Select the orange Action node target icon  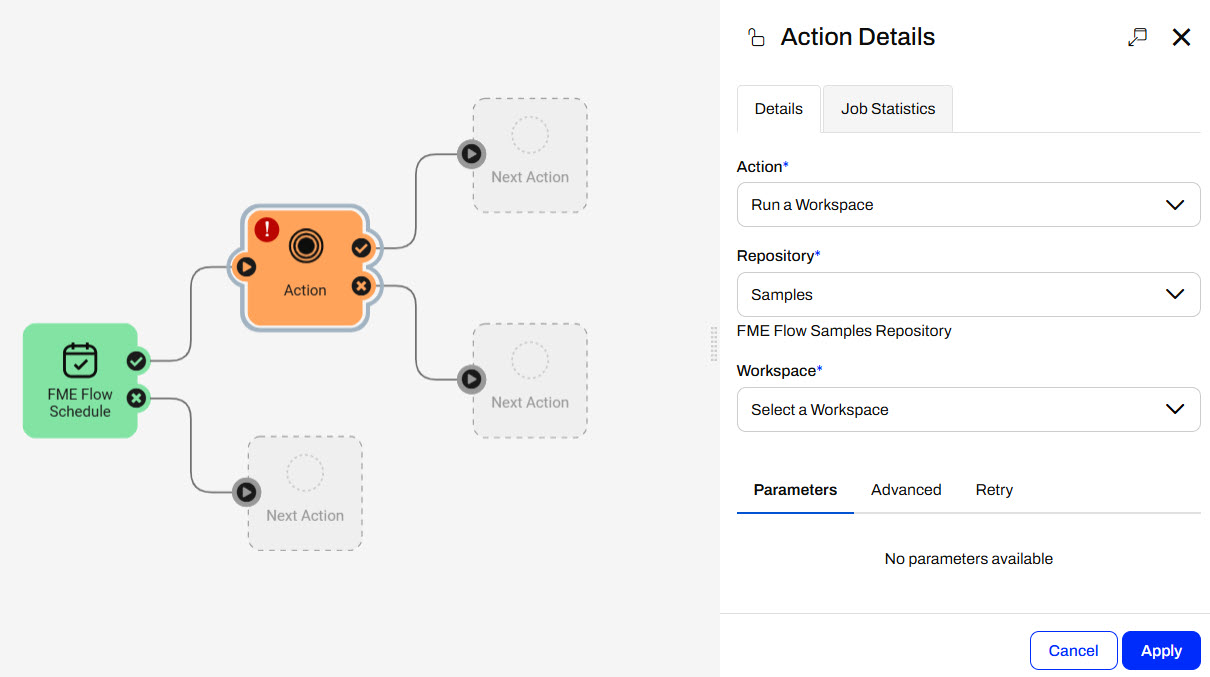tap(305, 245)
